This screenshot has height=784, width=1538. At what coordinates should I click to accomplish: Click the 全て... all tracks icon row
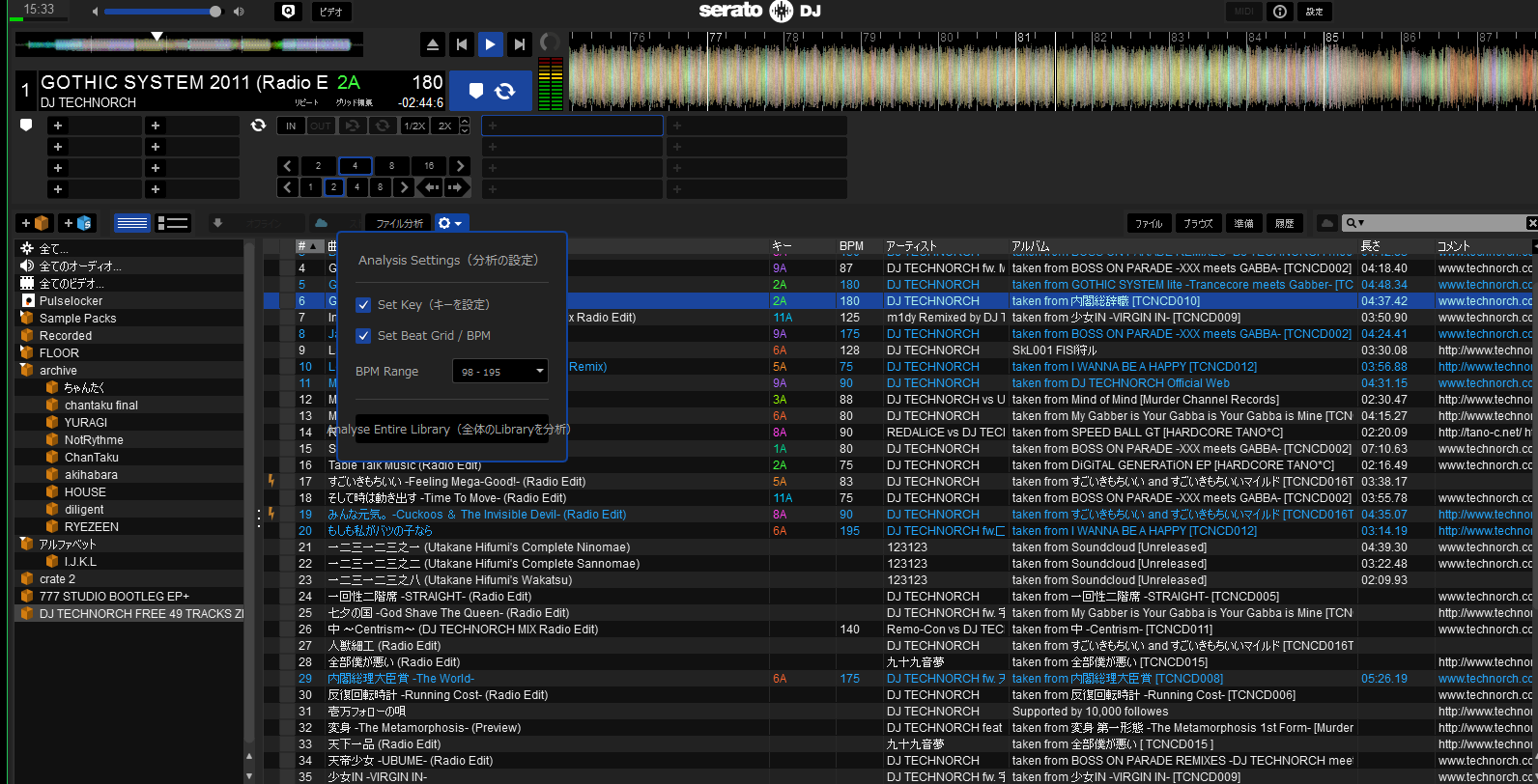coord(128,248)
